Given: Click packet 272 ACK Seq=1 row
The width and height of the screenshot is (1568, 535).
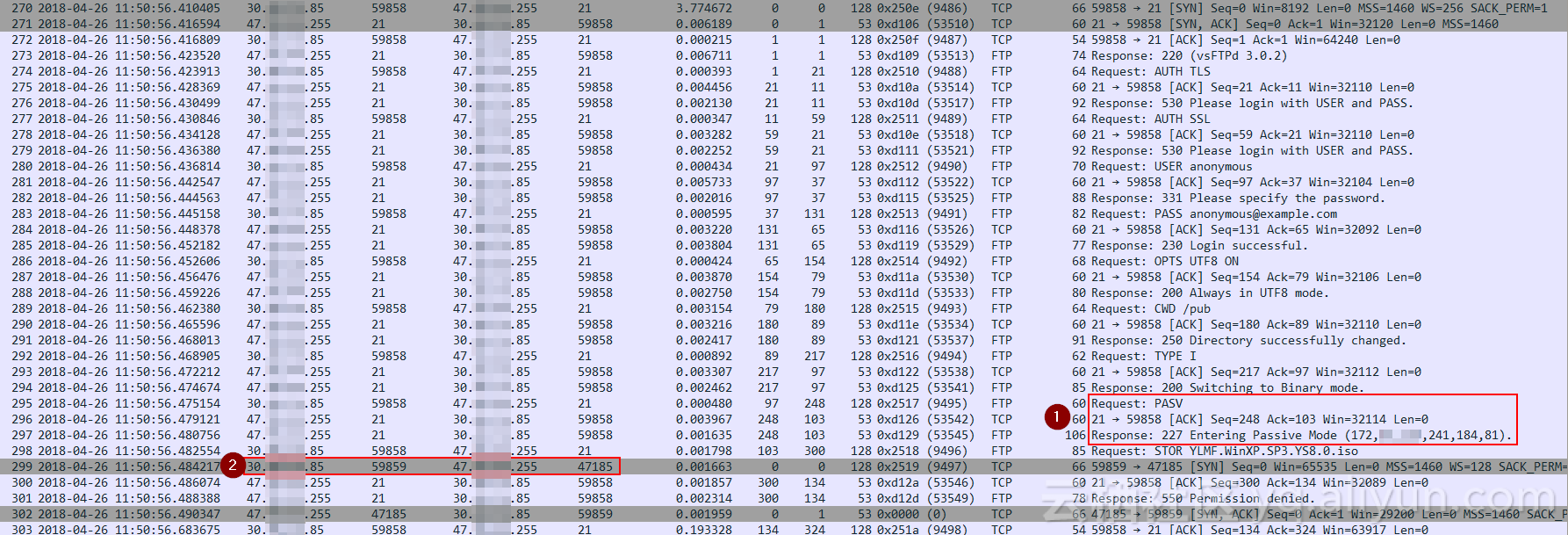Looking at the screenshot, I should (x=784, y=40).
